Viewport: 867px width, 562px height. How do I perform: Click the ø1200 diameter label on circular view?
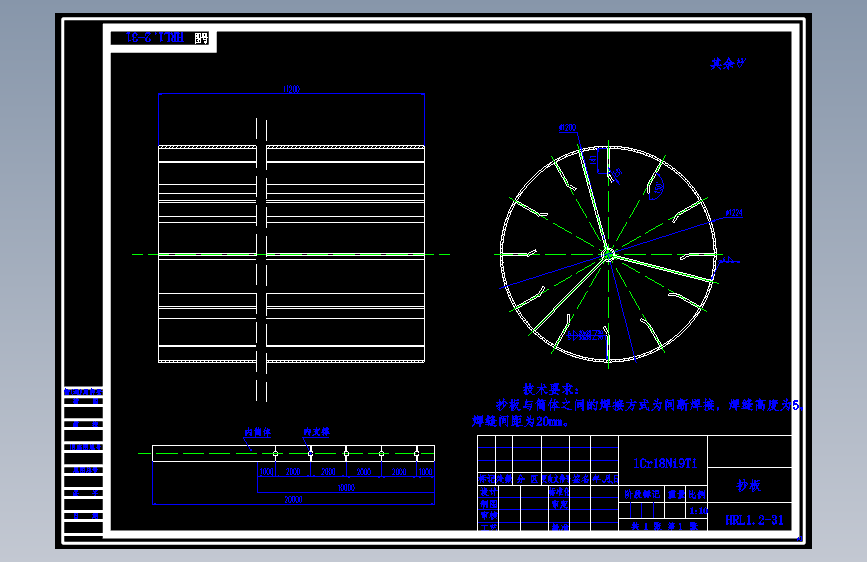pyautogui.click(x=567, y=128)
